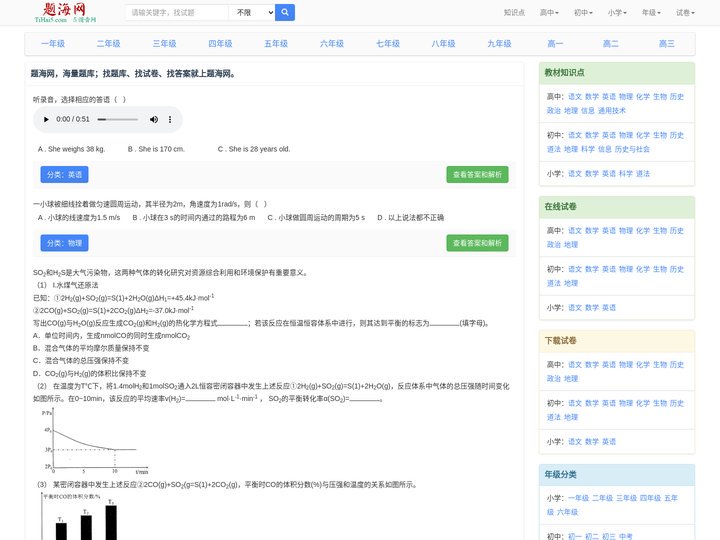
Task: Select the 五年级 grade tab
Action: [x=276, y=44]
